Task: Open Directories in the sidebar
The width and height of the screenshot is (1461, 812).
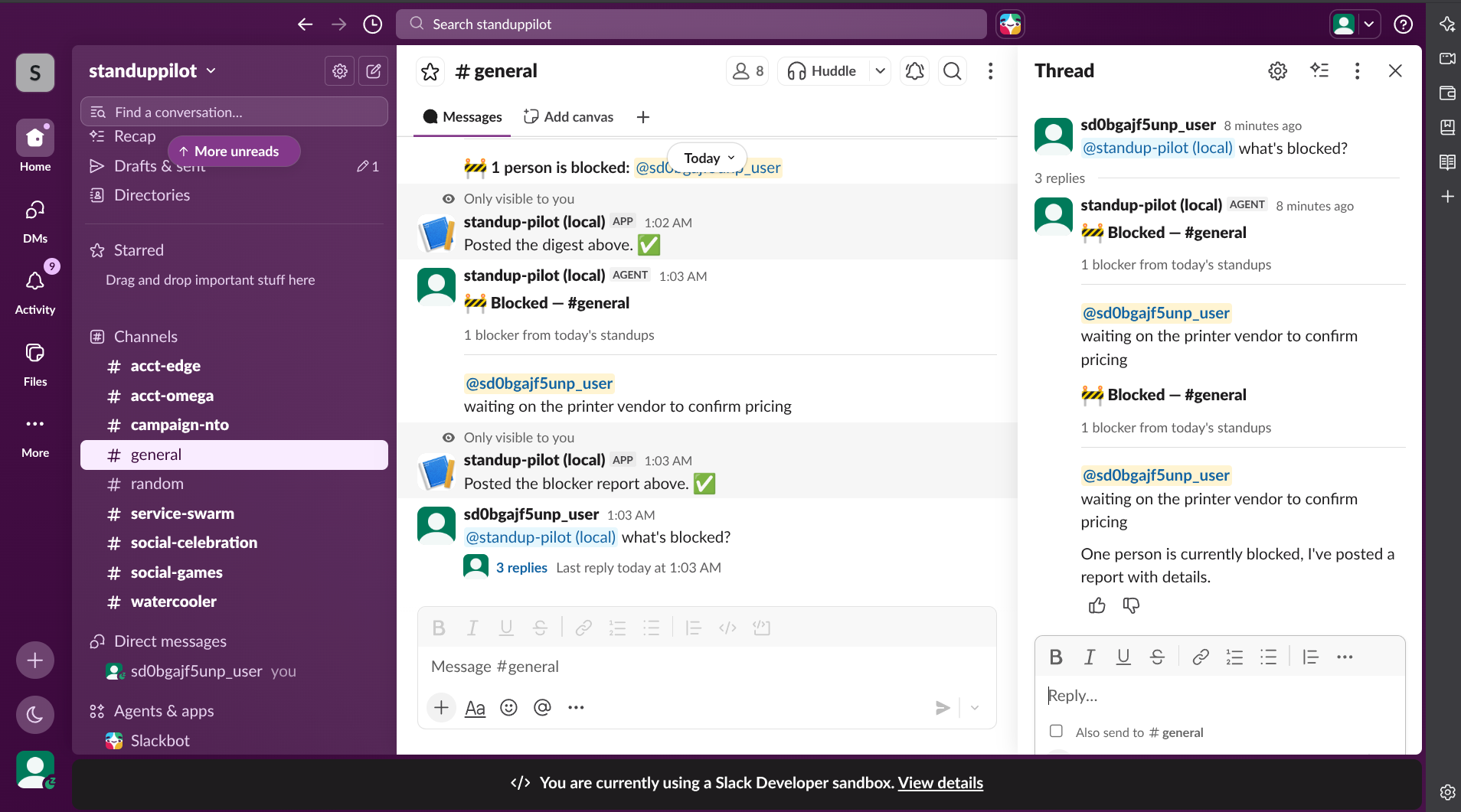Action: (234, 195)
